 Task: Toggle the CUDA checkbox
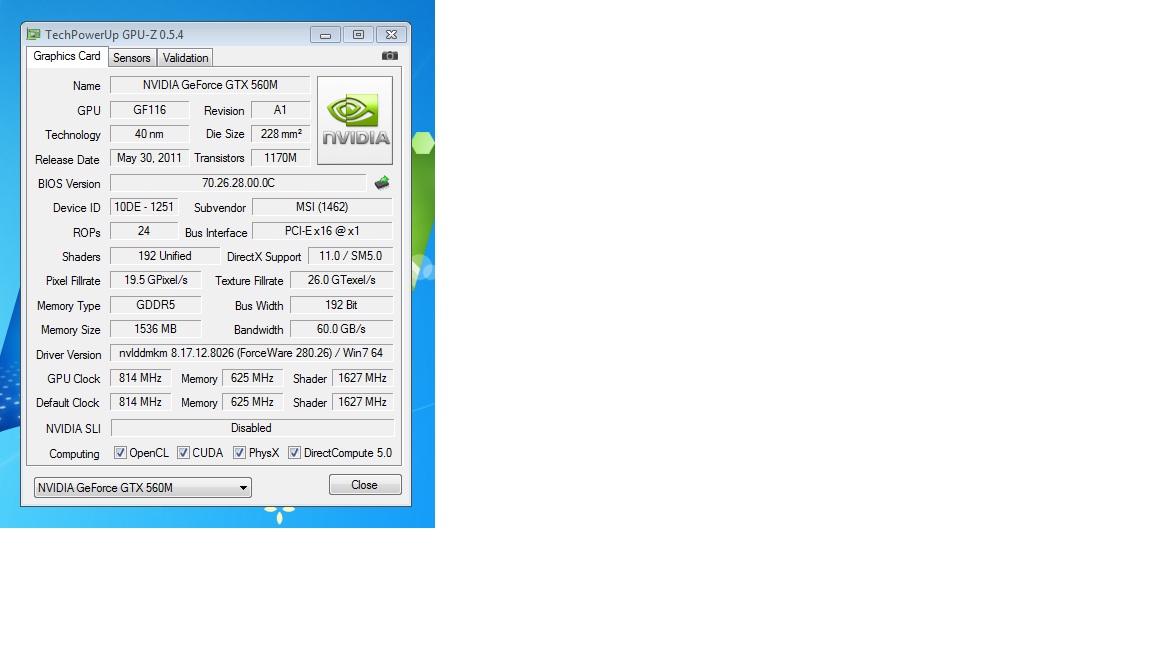click(184, 453)
